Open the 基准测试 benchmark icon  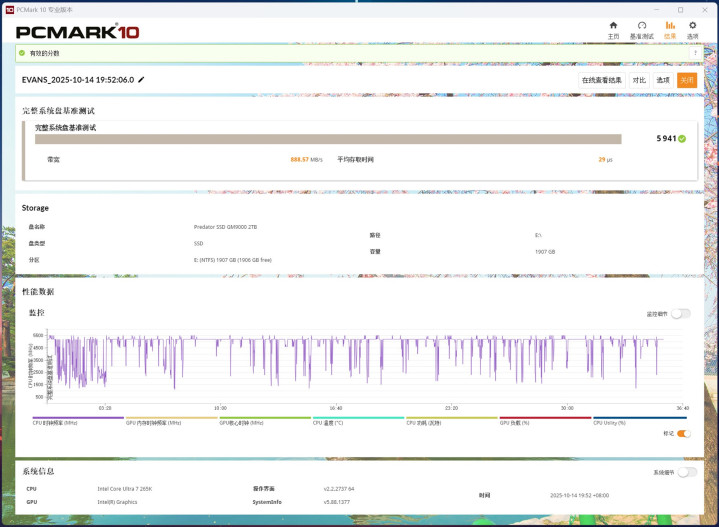(x=641, y=26)
